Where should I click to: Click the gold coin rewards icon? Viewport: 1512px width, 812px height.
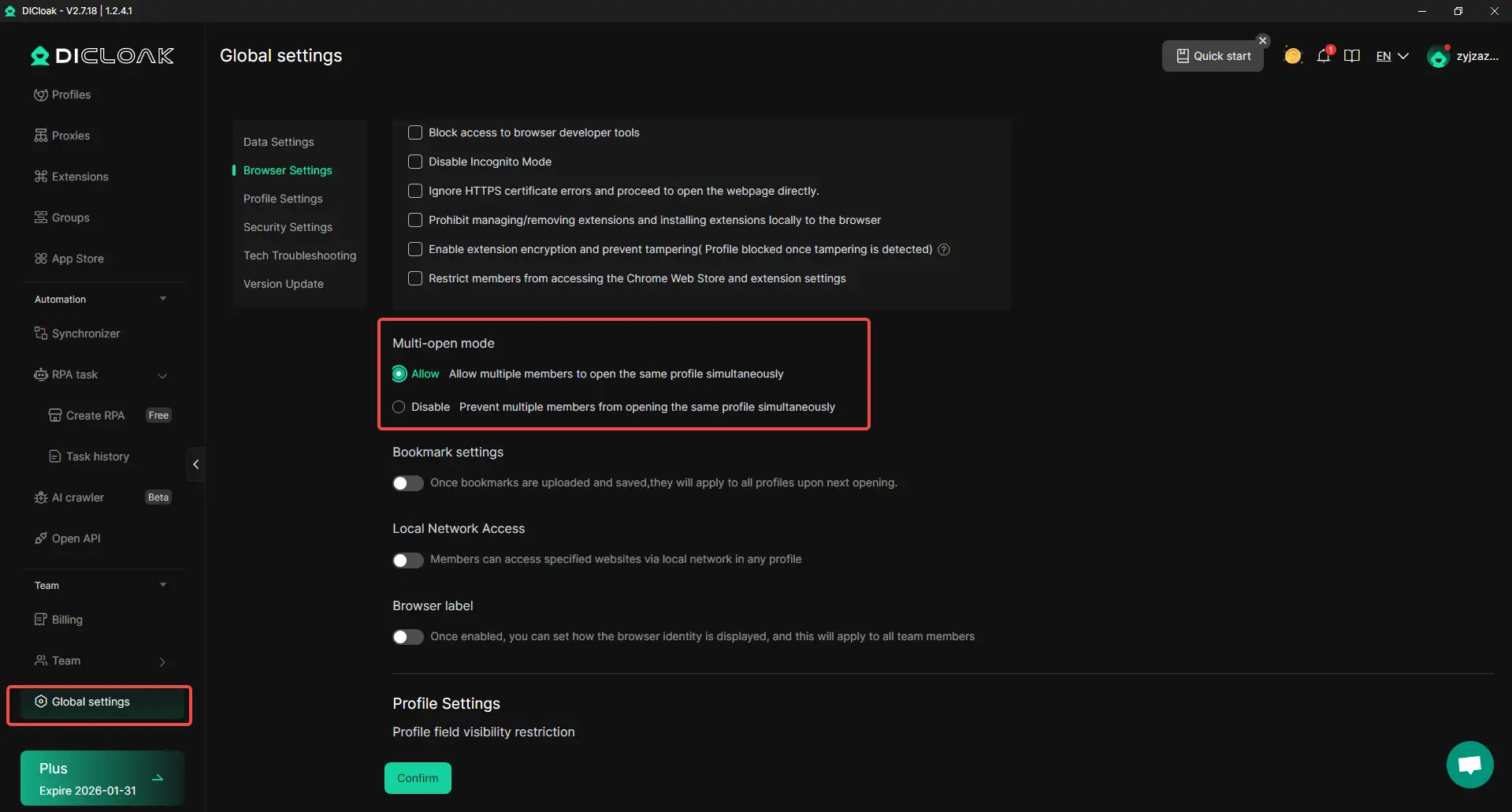click(x=1292, y=56)
